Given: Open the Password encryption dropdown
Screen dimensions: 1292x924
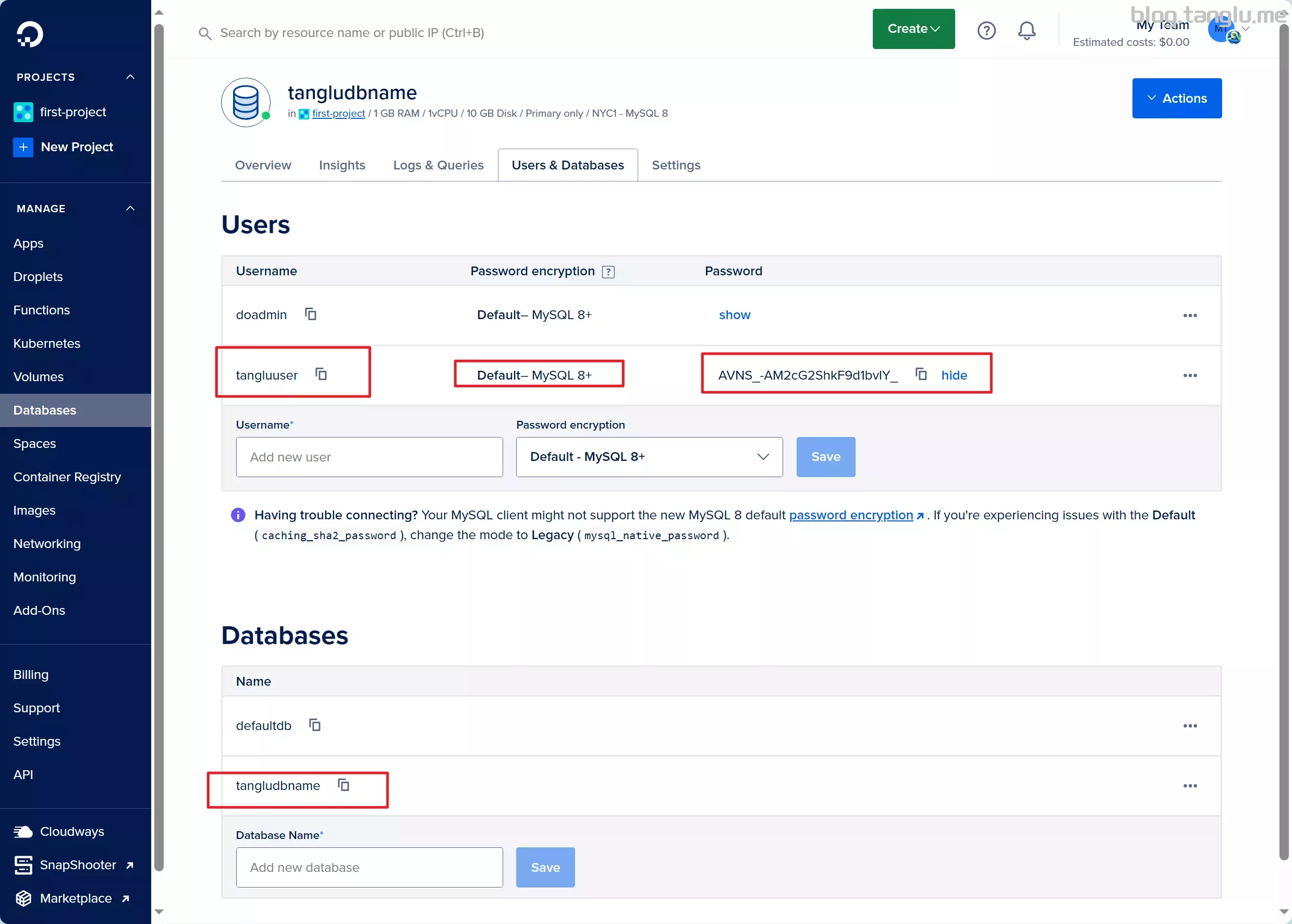Looking at the screenshot, I should [649, 457].
